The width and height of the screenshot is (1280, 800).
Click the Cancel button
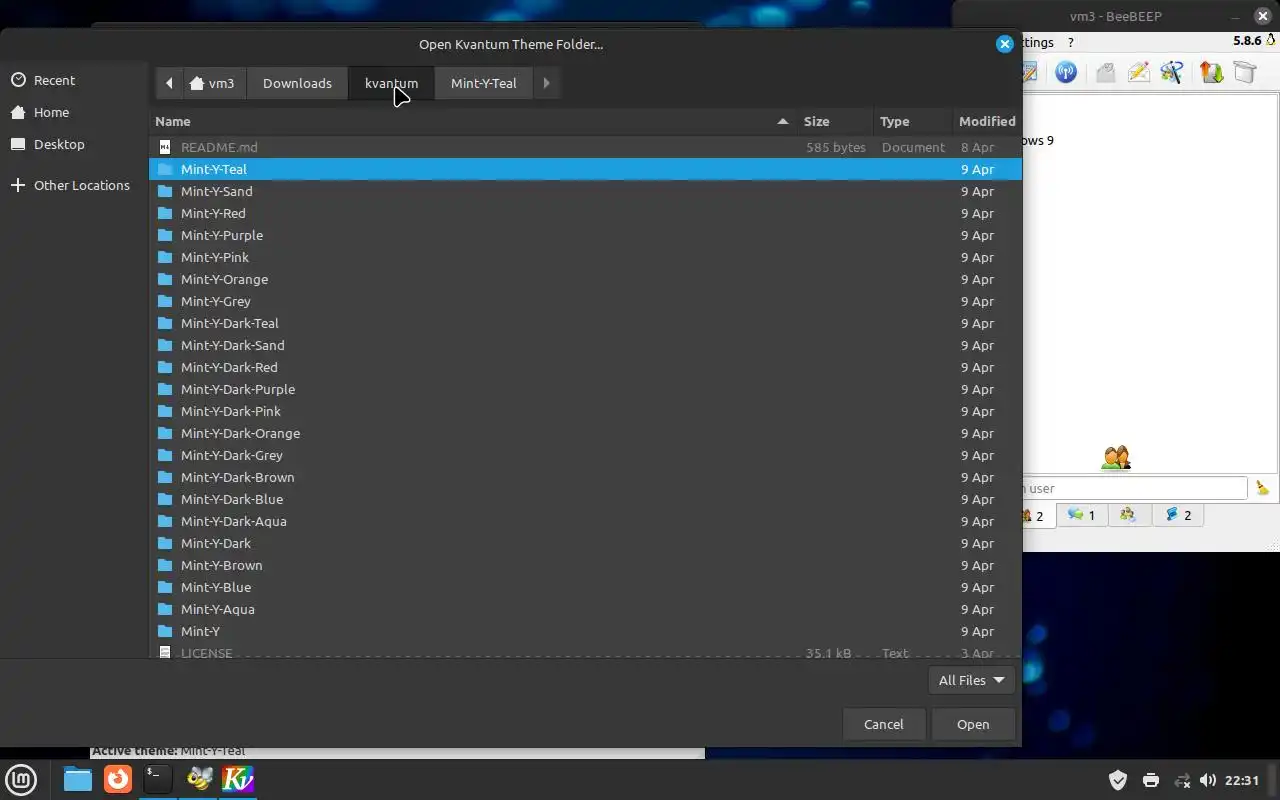tap(883, 724)
